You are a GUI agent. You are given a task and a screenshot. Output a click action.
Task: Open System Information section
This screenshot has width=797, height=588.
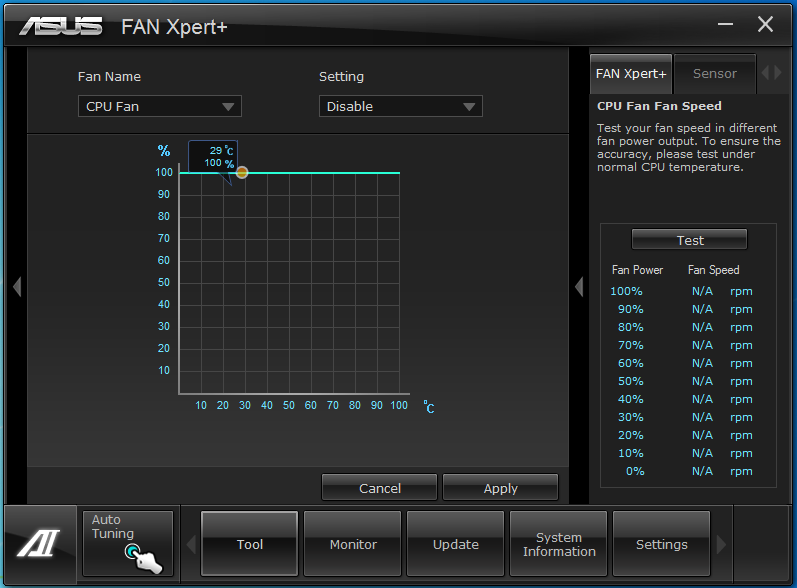(x=559, y=544)
